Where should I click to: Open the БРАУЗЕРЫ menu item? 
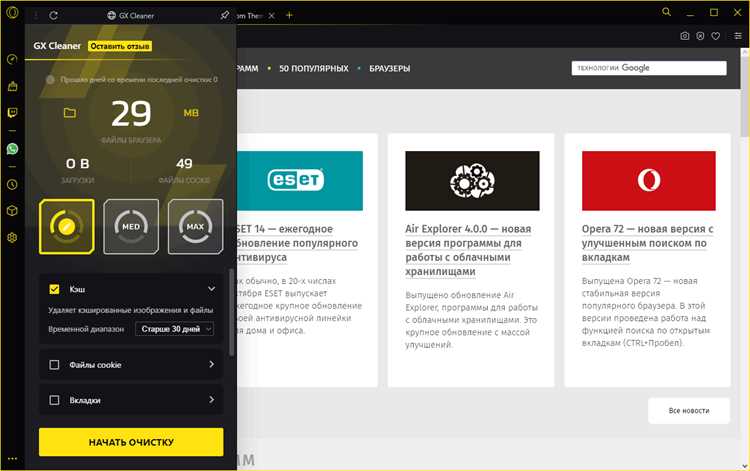tap(390, 68)
